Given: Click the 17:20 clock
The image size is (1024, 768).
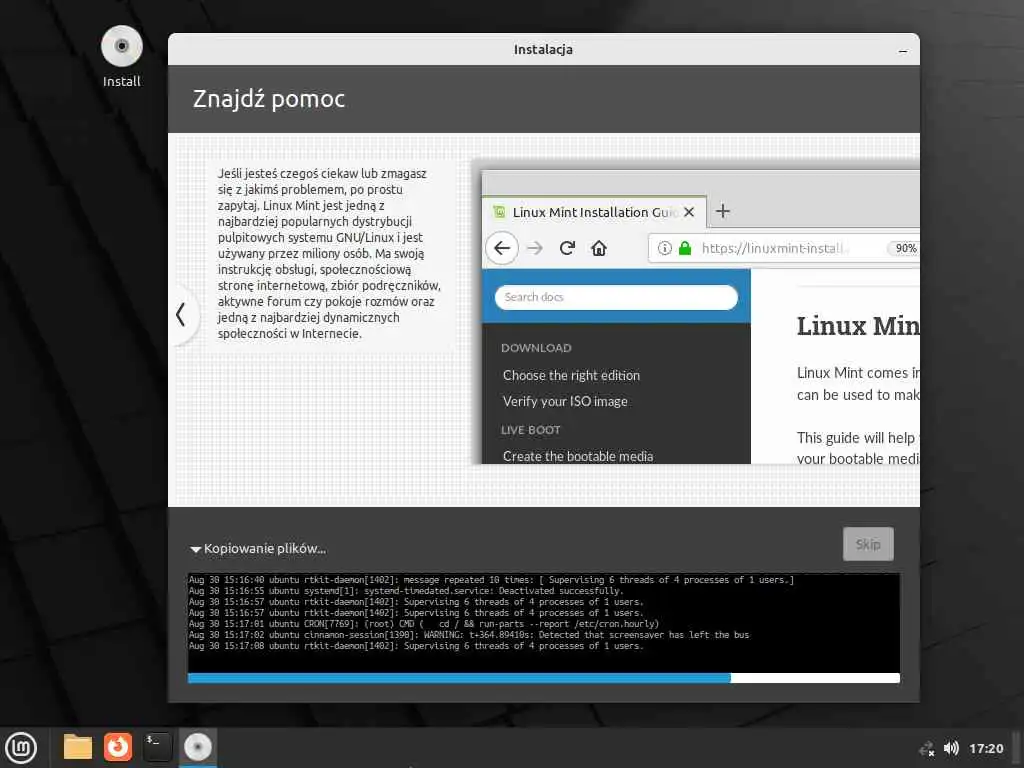Looking at the screenshot, I should pos(985,748).
